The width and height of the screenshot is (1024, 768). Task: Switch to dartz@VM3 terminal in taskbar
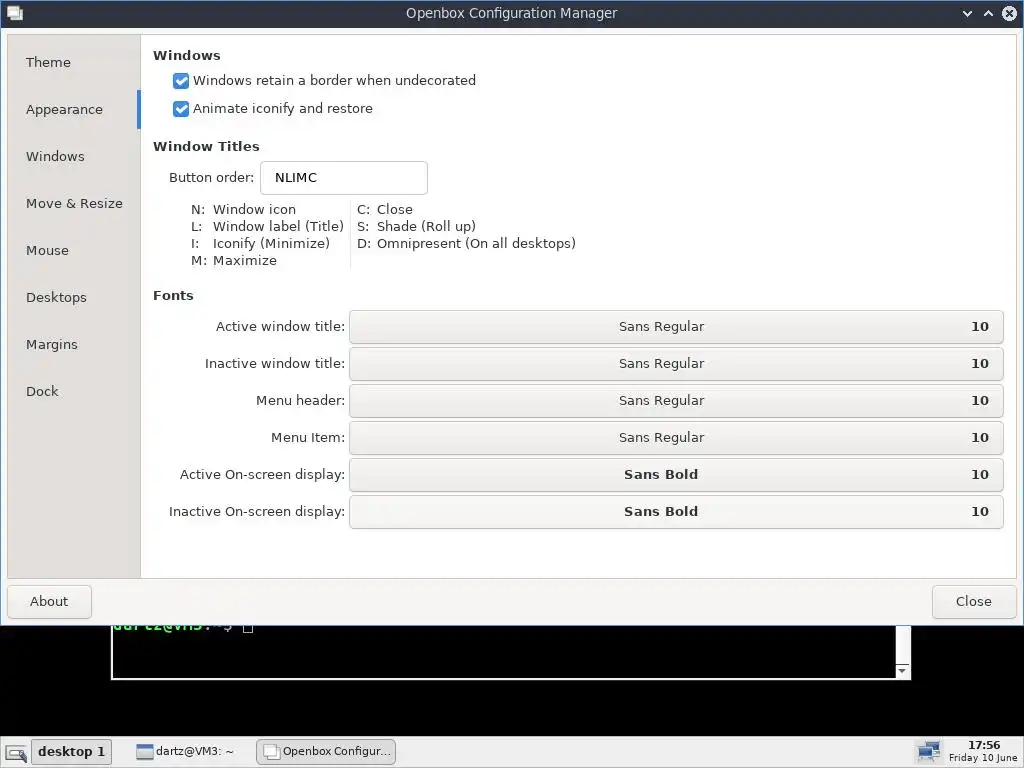(185, 752)
